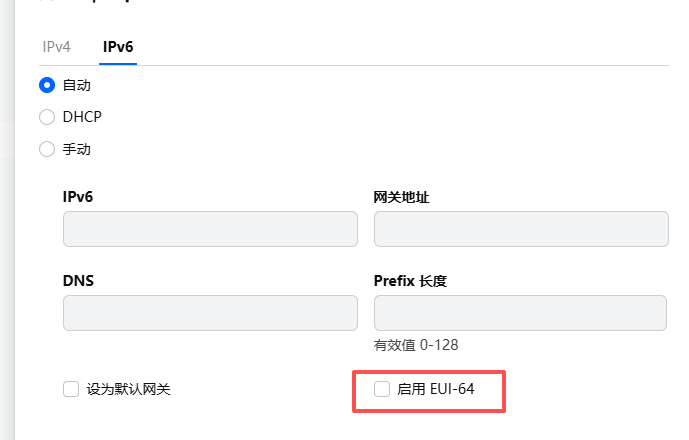Click into the DNS input field

[x=210, y=313]
